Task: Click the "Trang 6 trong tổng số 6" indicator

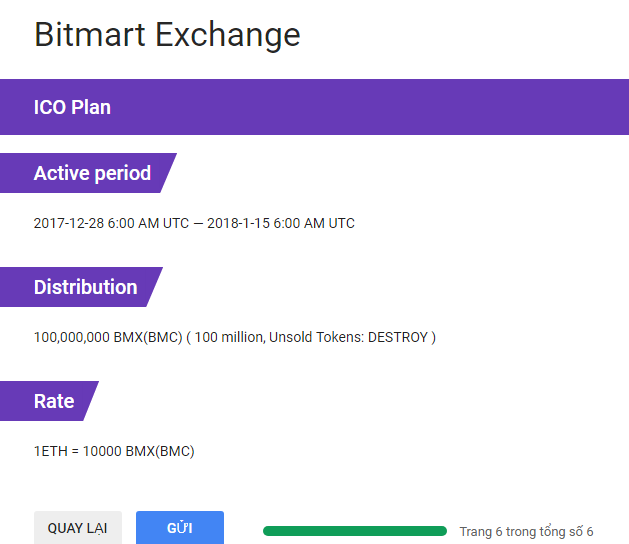Action: click(x=526, y=532)
